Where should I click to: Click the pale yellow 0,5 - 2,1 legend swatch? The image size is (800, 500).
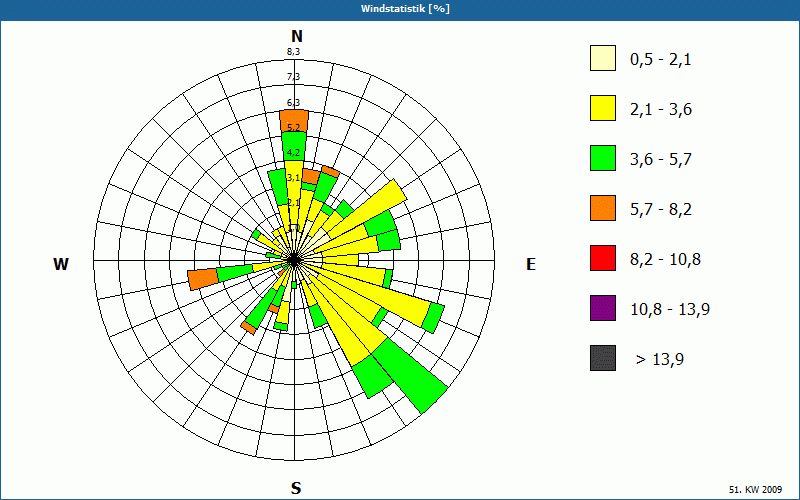coord(603,58)
